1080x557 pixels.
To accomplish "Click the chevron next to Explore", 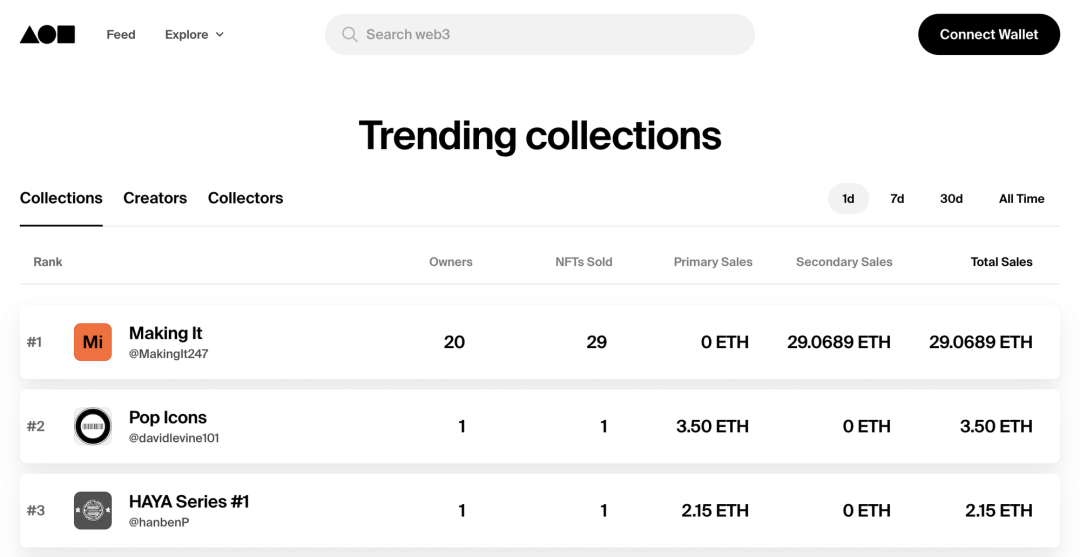I will pyautogui.click(x=220, y=35).
